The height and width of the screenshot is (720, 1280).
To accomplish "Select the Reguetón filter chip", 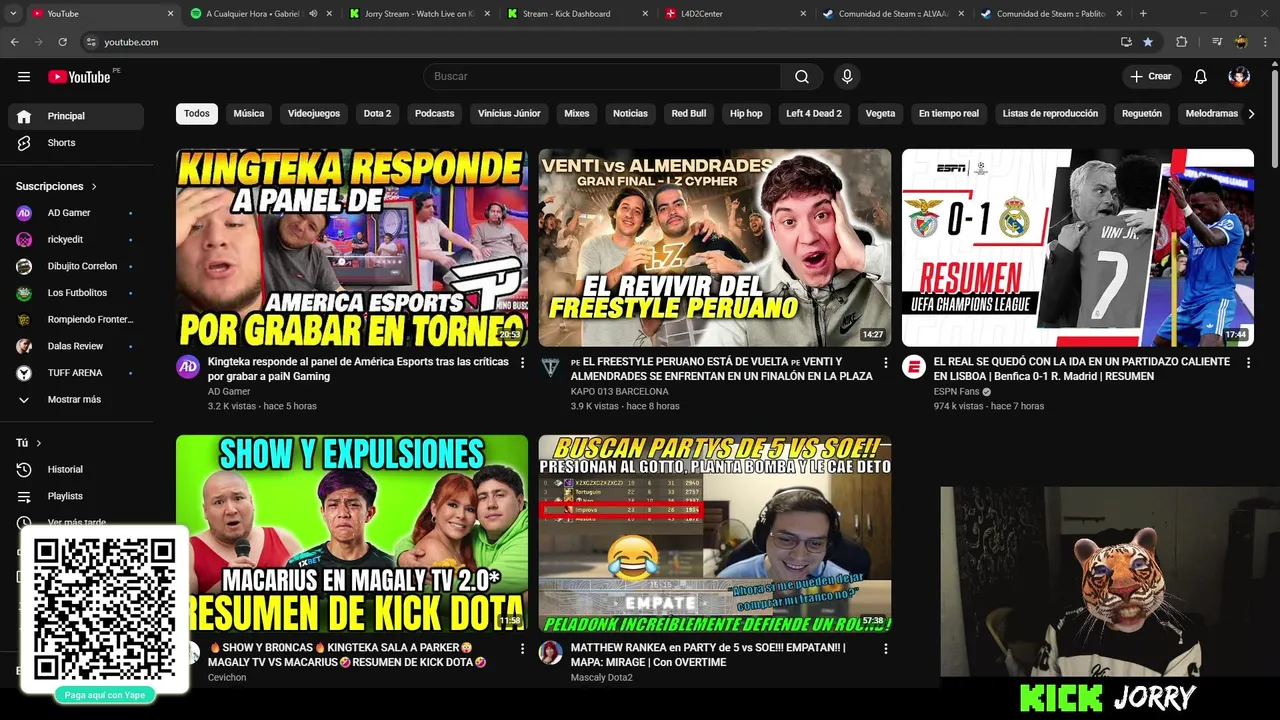I will [x=1142, y=114].
